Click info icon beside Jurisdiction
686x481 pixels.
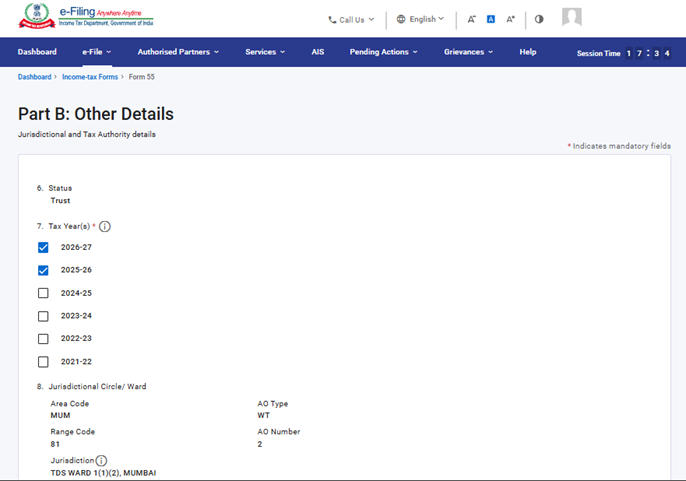point(101,461)
